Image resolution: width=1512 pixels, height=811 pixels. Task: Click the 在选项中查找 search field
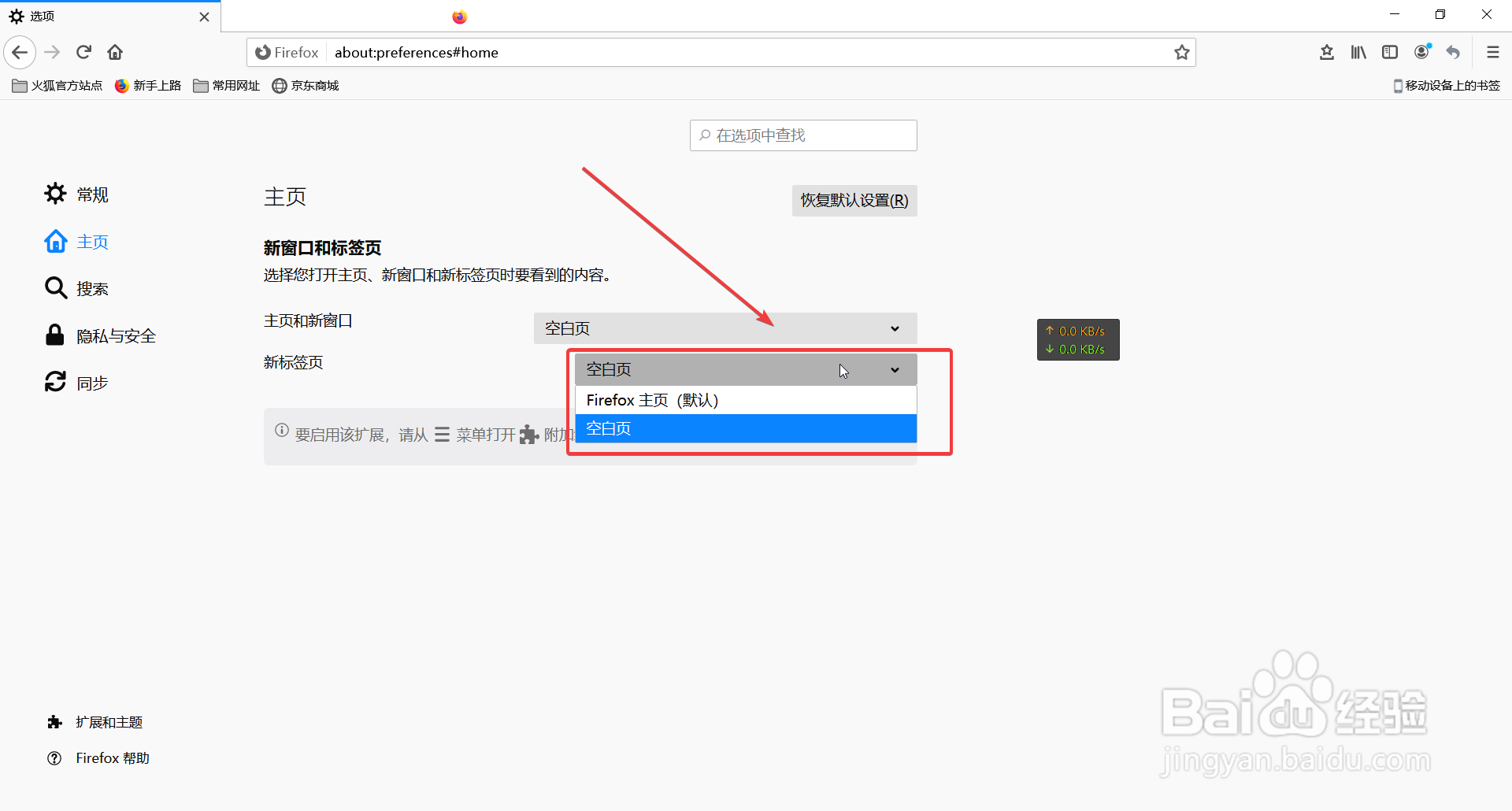click(x=803, y=135)
